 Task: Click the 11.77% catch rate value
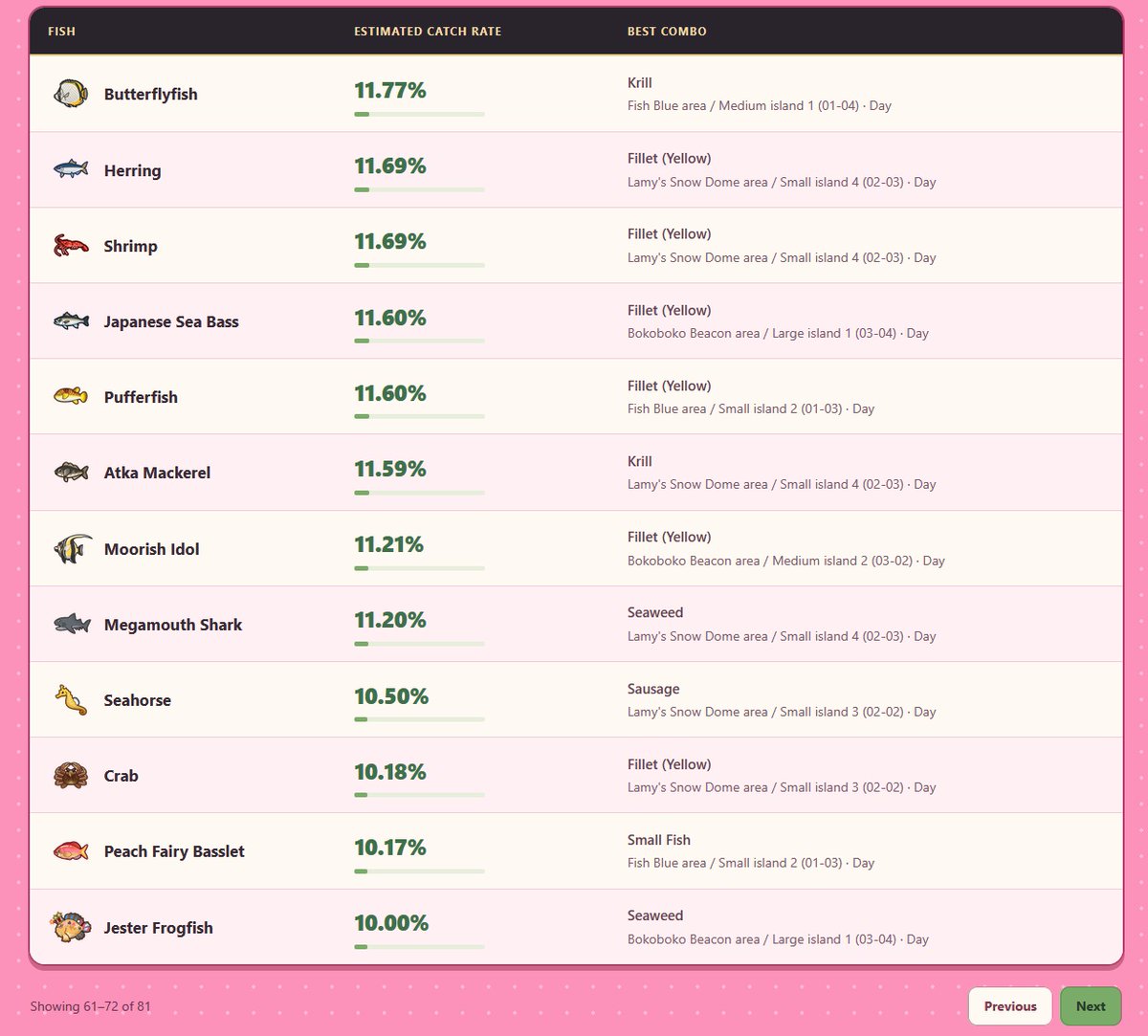pyautogui.click(x=390, y=91)
